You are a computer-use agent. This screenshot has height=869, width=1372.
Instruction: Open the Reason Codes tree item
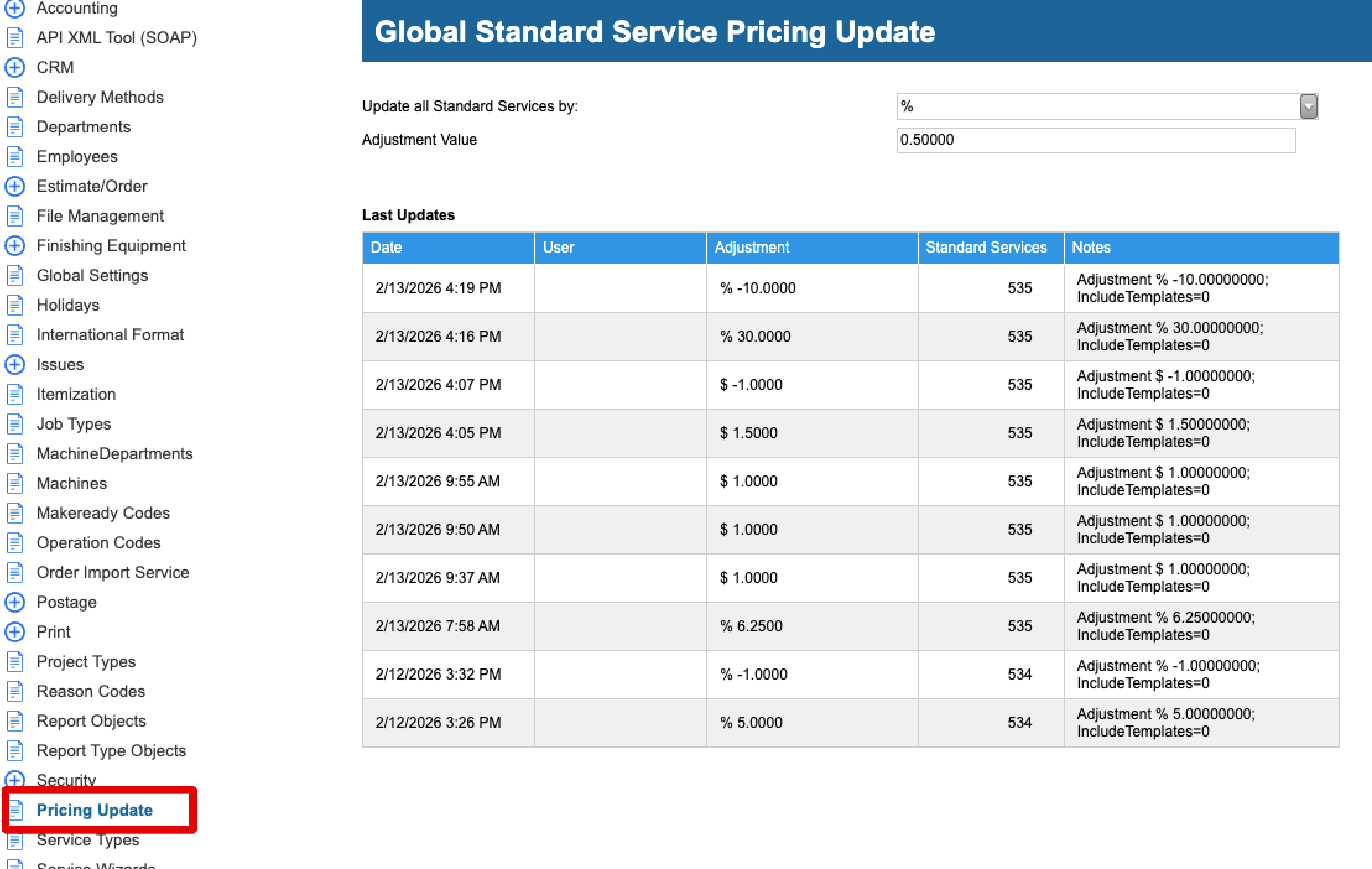pyautogui.click(x=90, y=691)
